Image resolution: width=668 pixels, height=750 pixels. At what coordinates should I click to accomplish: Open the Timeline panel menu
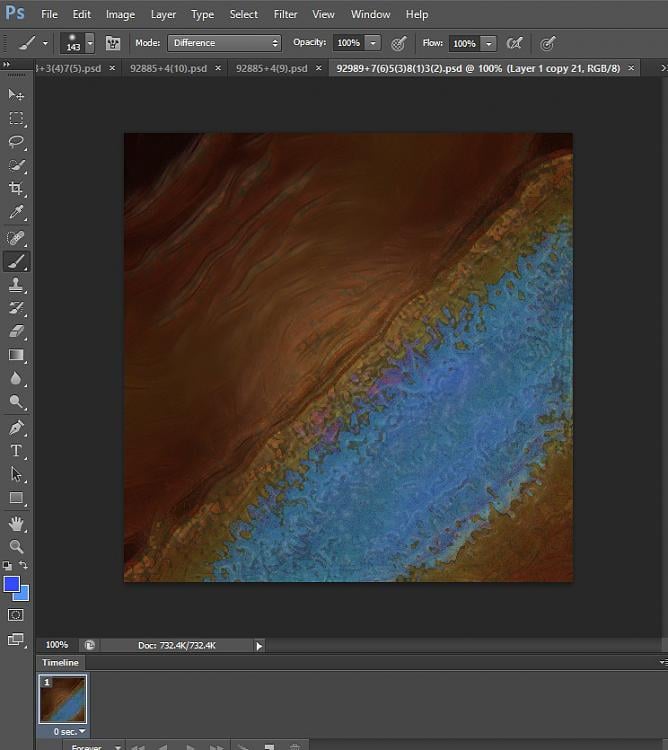click(663, 662)
